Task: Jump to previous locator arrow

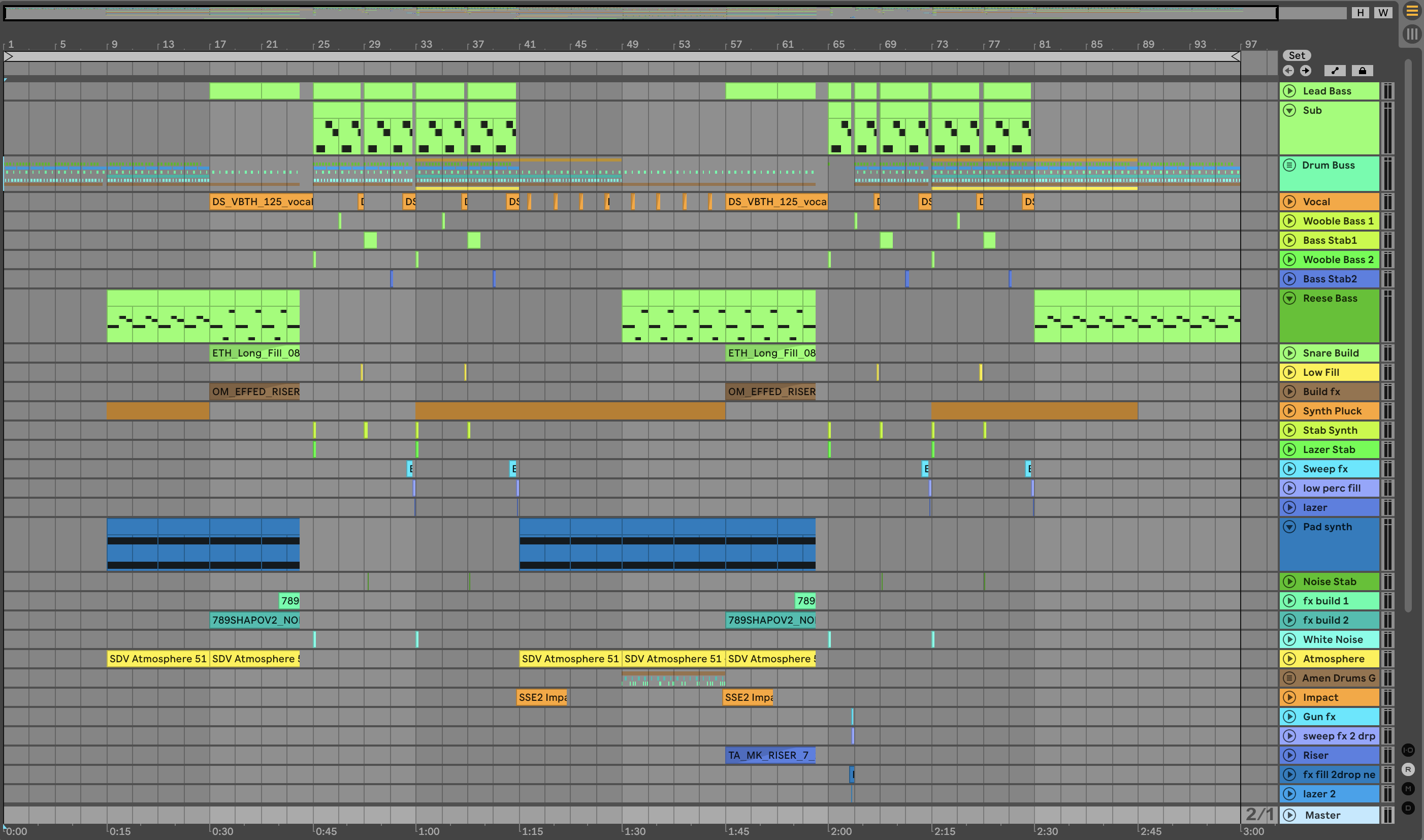Action: point(1289,71)
